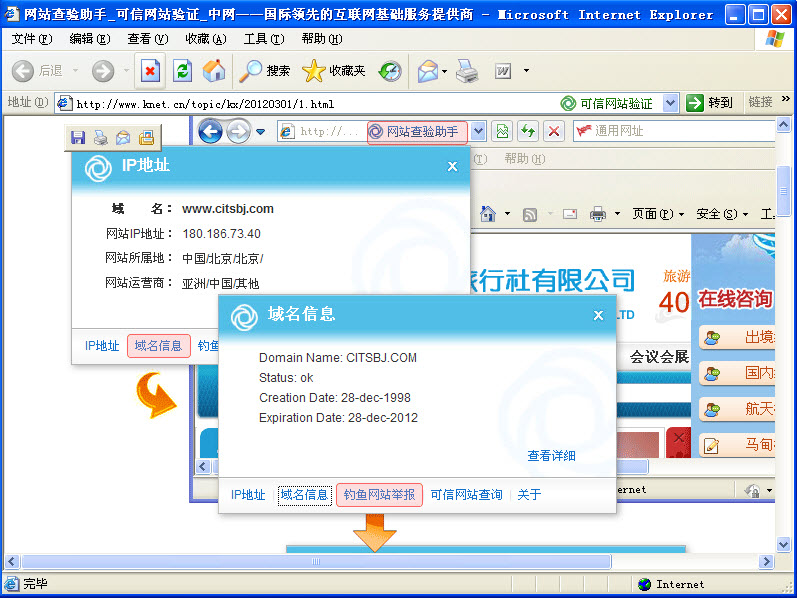Click the save floppy icon on image toolbar
797x598 pixels.
78,137
